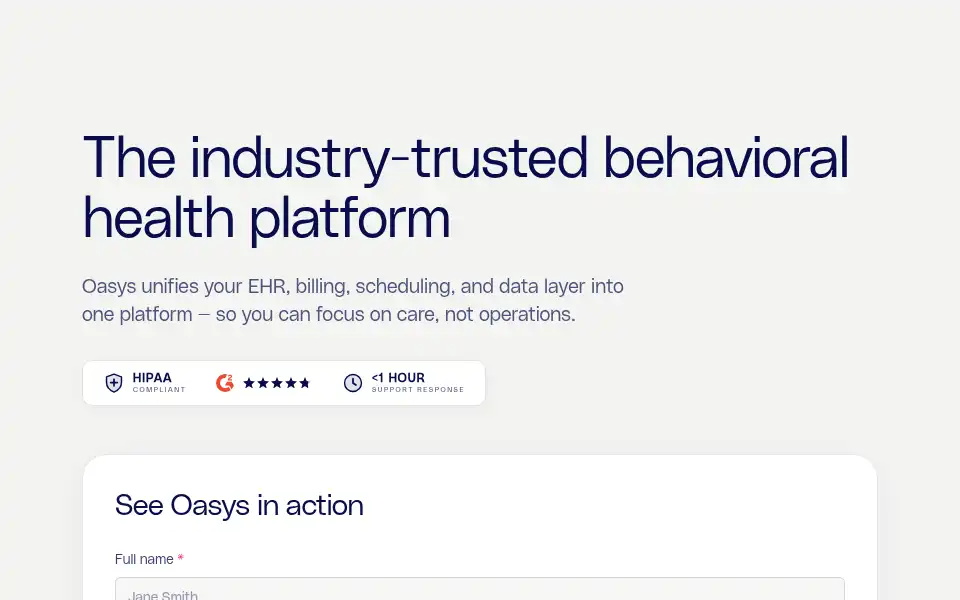Click the five-star rating row
960x600 pixels.
(x=277, y=383)
